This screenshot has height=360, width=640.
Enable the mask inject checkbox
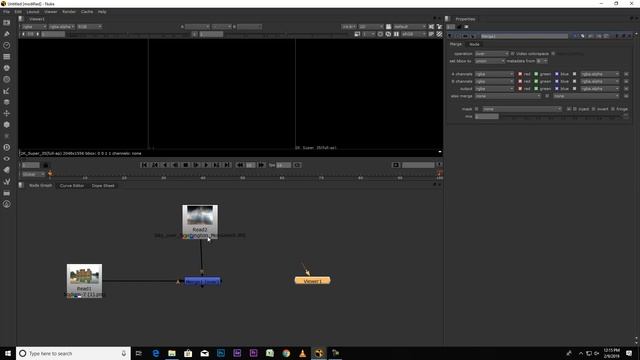pyautogui.click(x=575, y=109)
